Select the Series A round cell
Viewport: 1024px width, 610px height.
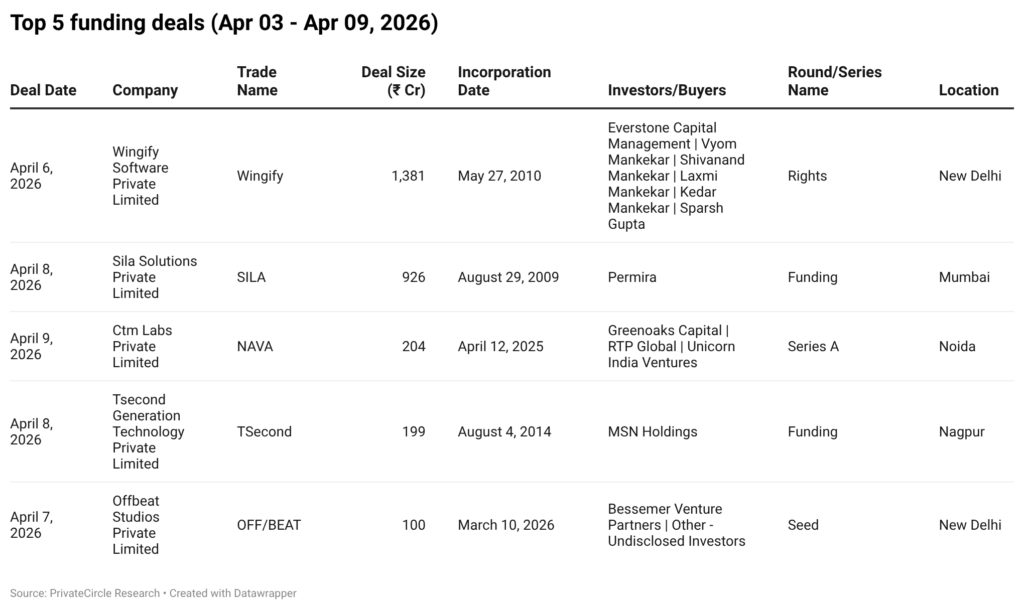pyautogui.click(x=813, y=346)
